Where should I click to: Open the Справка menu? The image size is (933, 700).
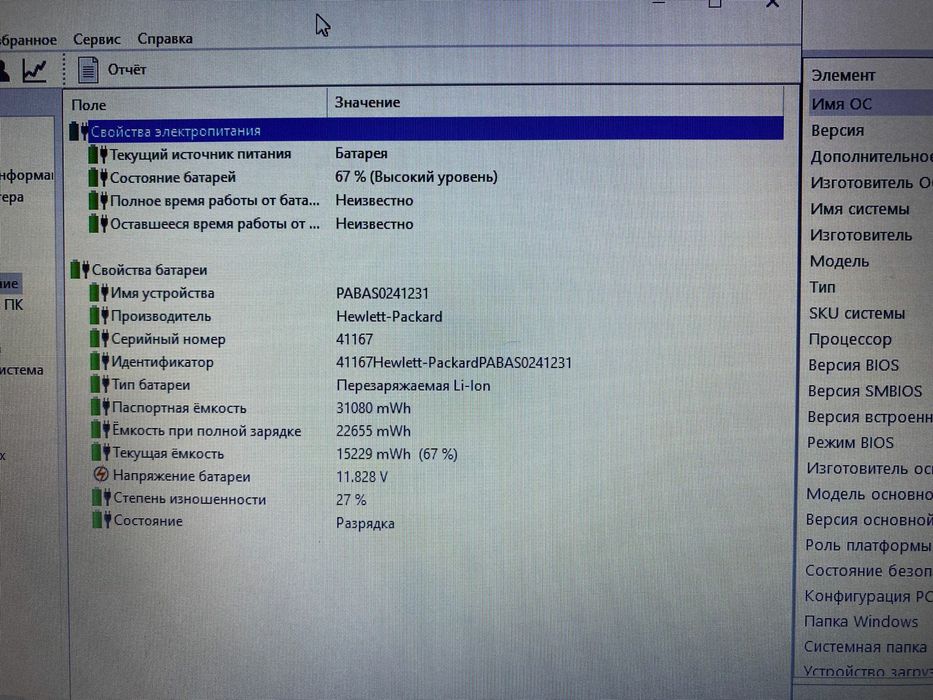pyautogui.click(x=165, y=39)
